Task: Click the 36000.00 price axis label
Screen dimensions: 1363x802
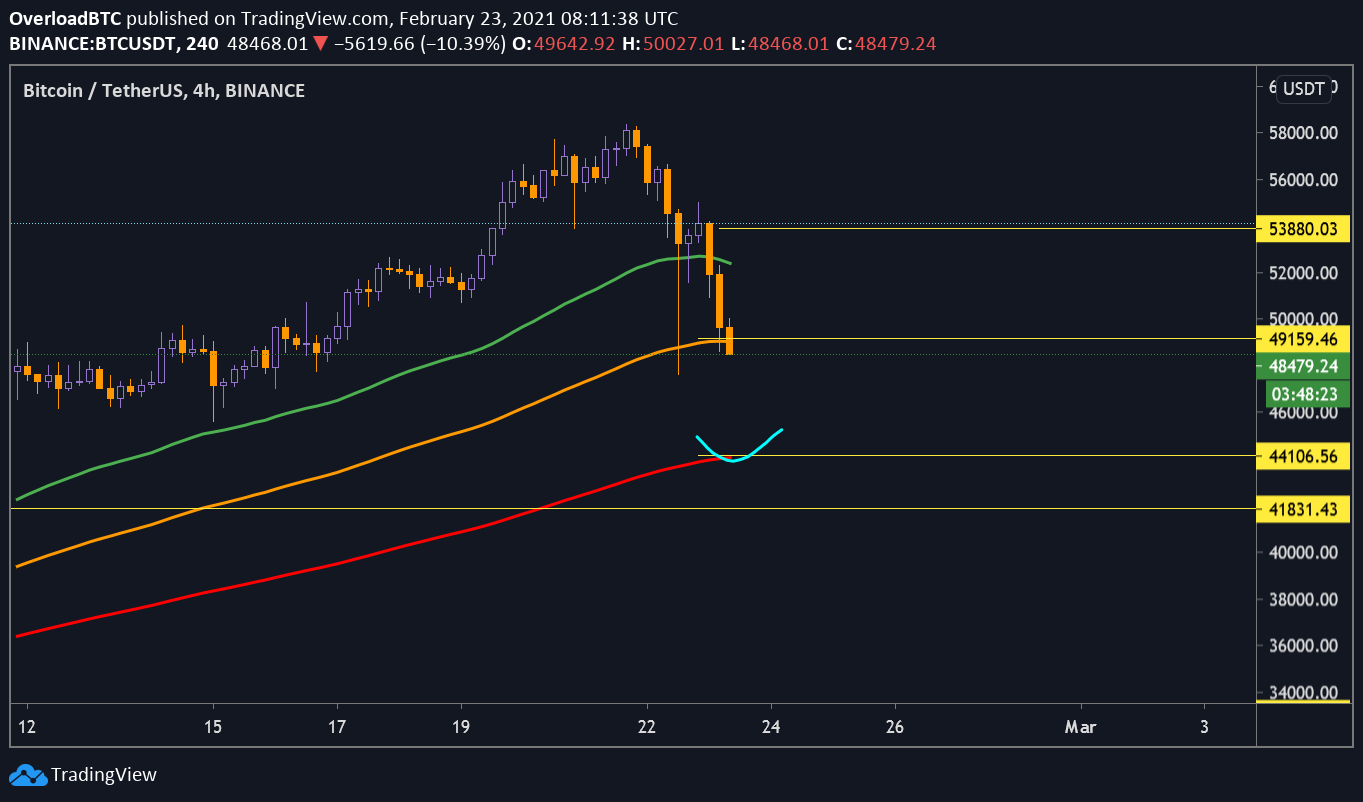Action: pos(1303,645)
